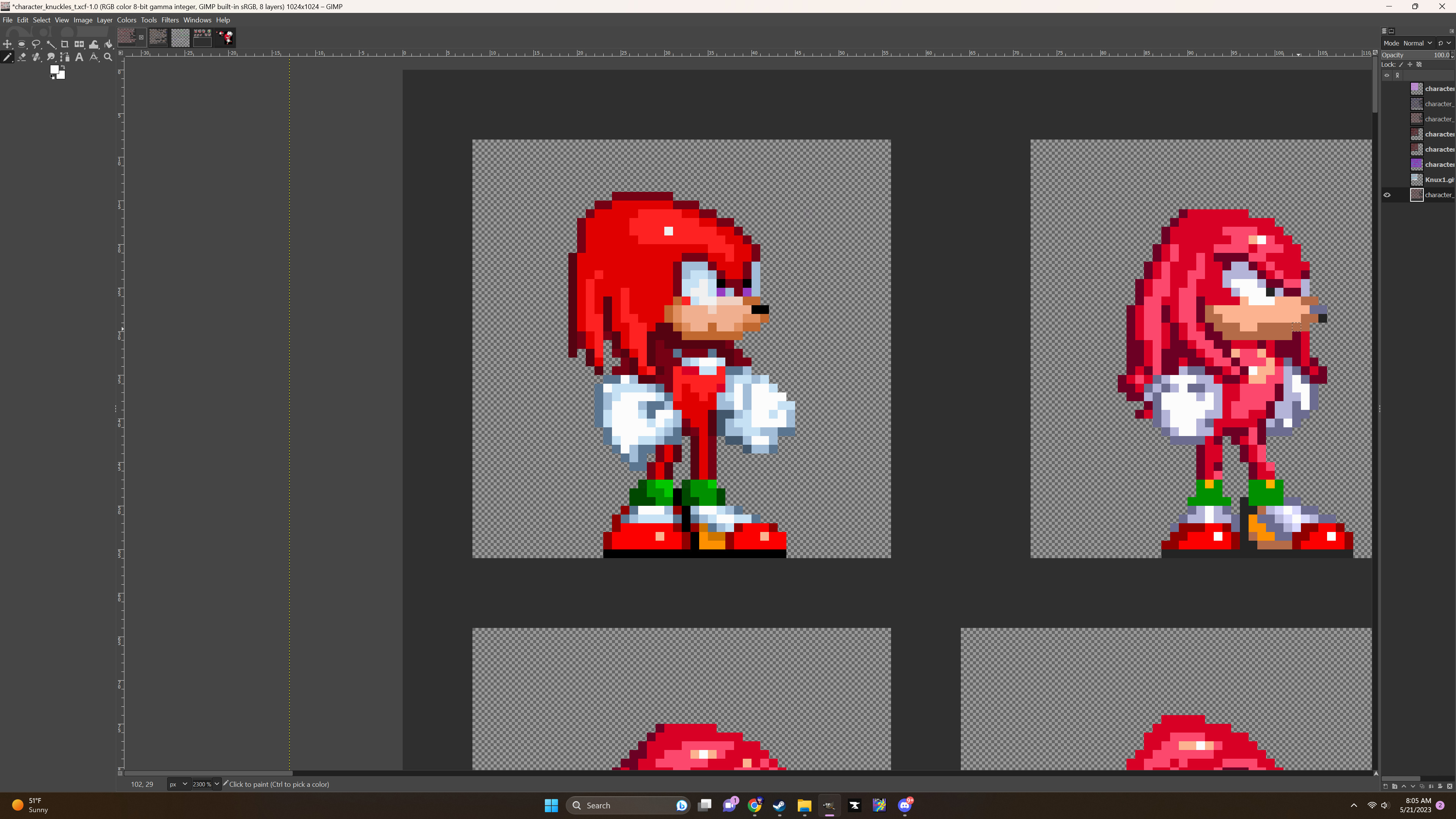Open the Colors menu
Screen dimensions: 1456x819
point(127,20)
